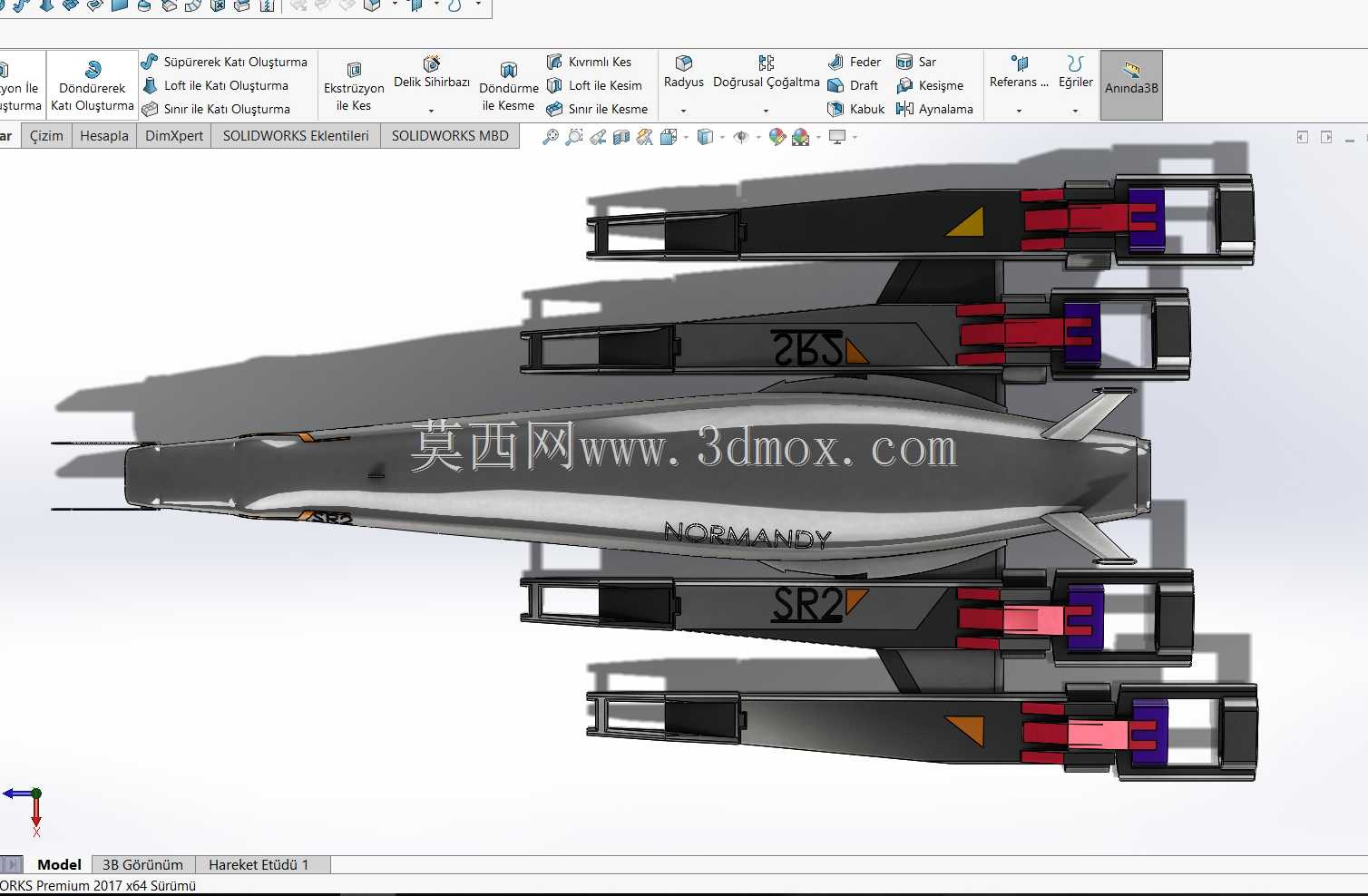Expand View Orientation dropdown arrow

[x=686, y=138]
